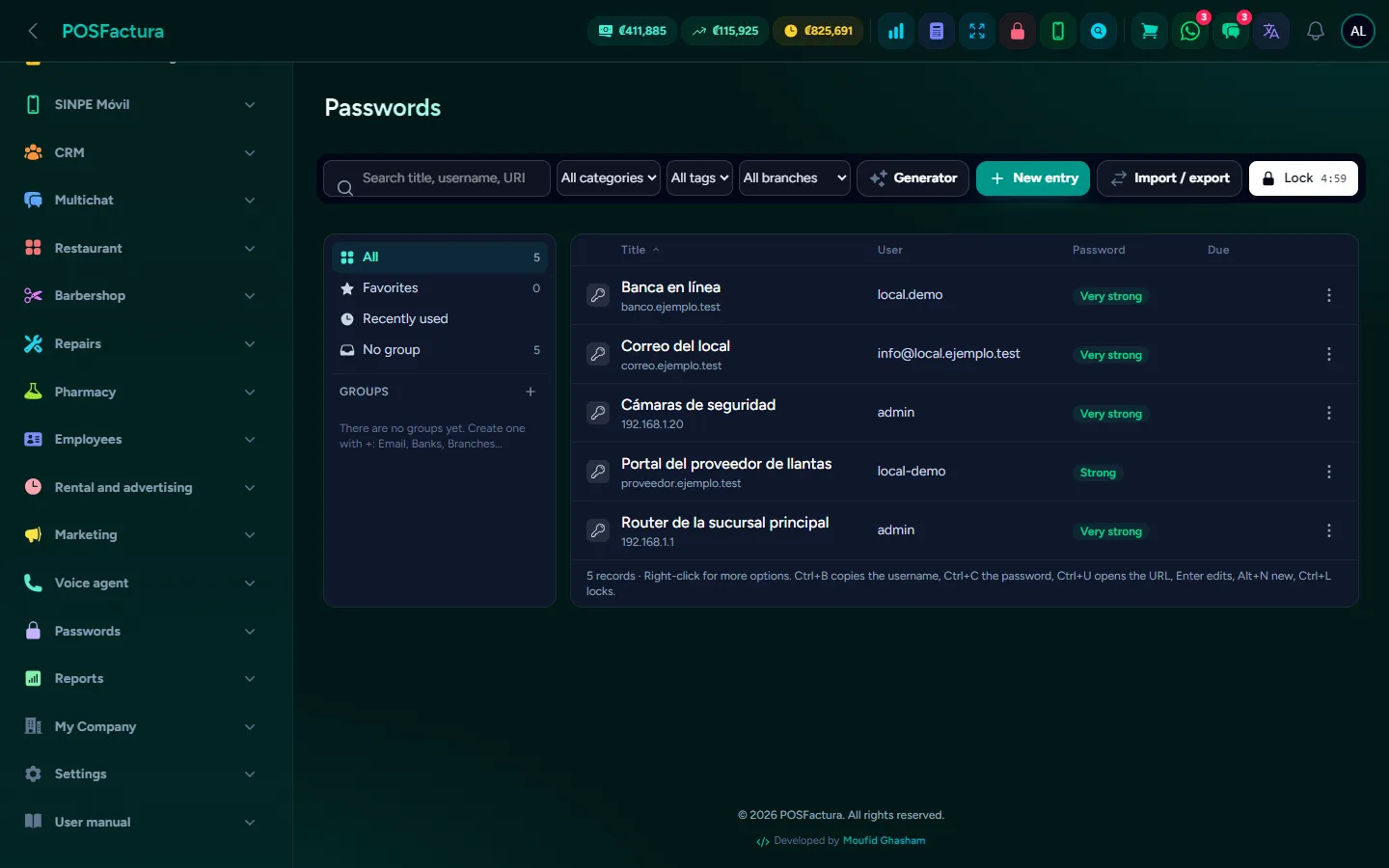Open the shopping cart icon
The image size is (1389, 868).
point(1150,31)
